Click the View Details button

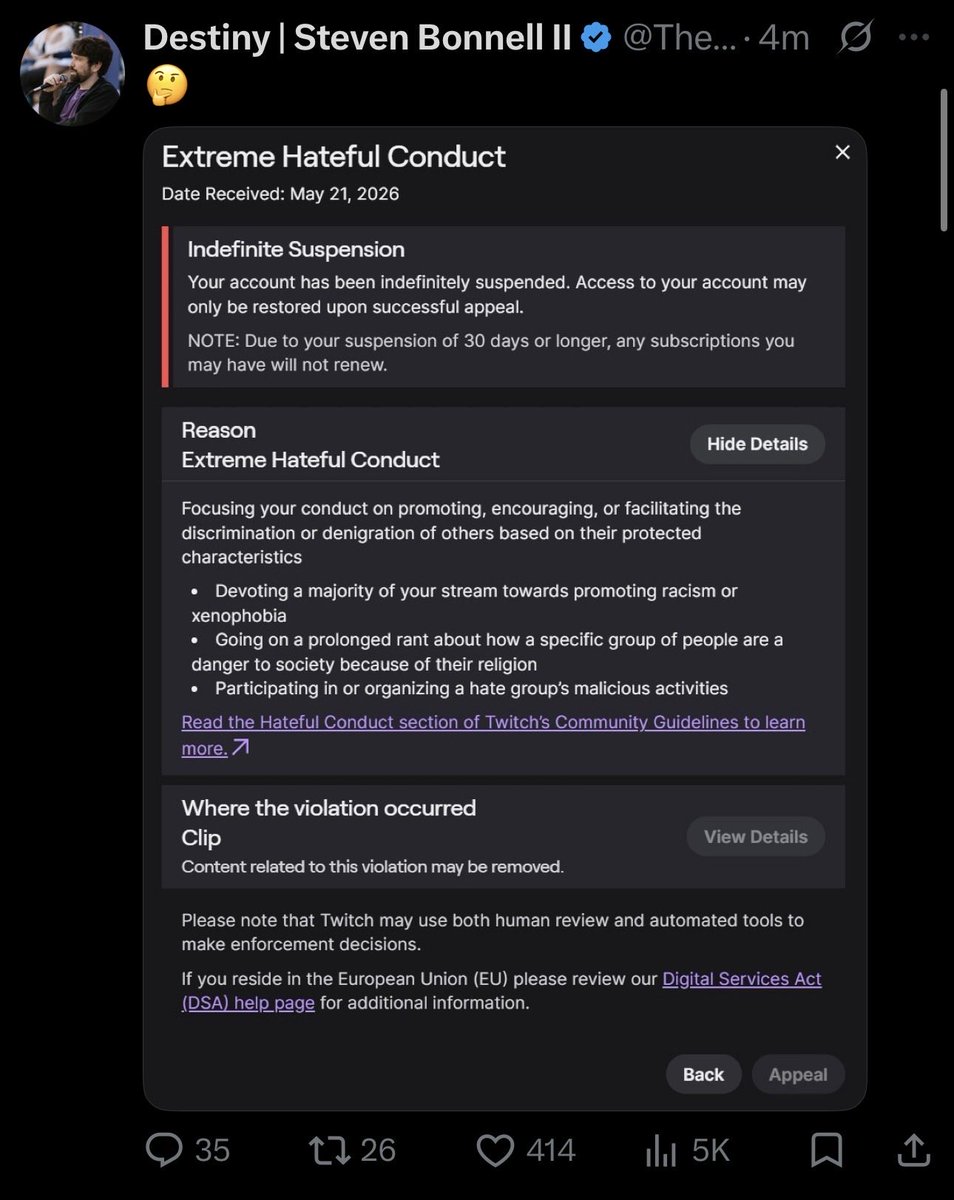point(755,837)
